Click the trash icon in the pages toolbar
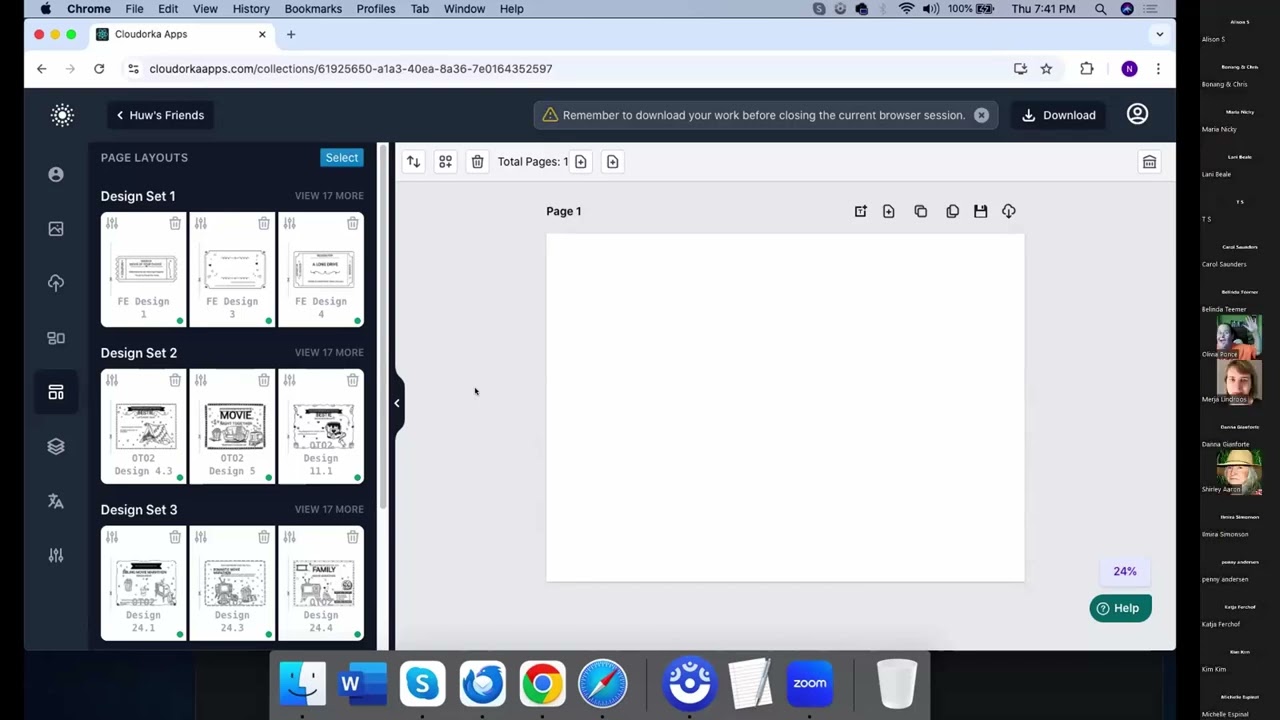This screenshot has height=720, width=1280. click(477, 161)
